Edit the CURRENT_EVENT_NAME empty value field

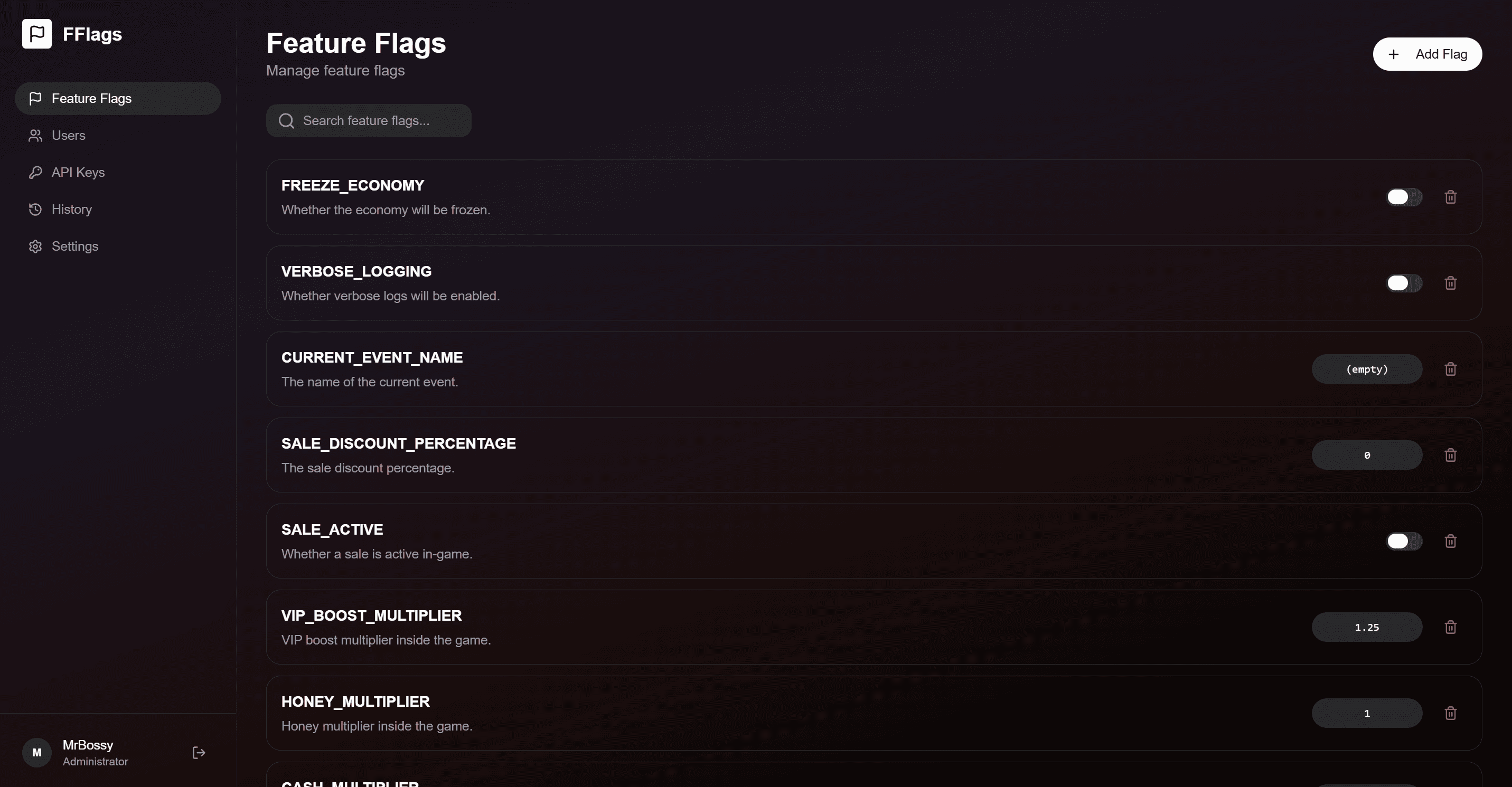pyautogui.click(x=1367, y=369)
